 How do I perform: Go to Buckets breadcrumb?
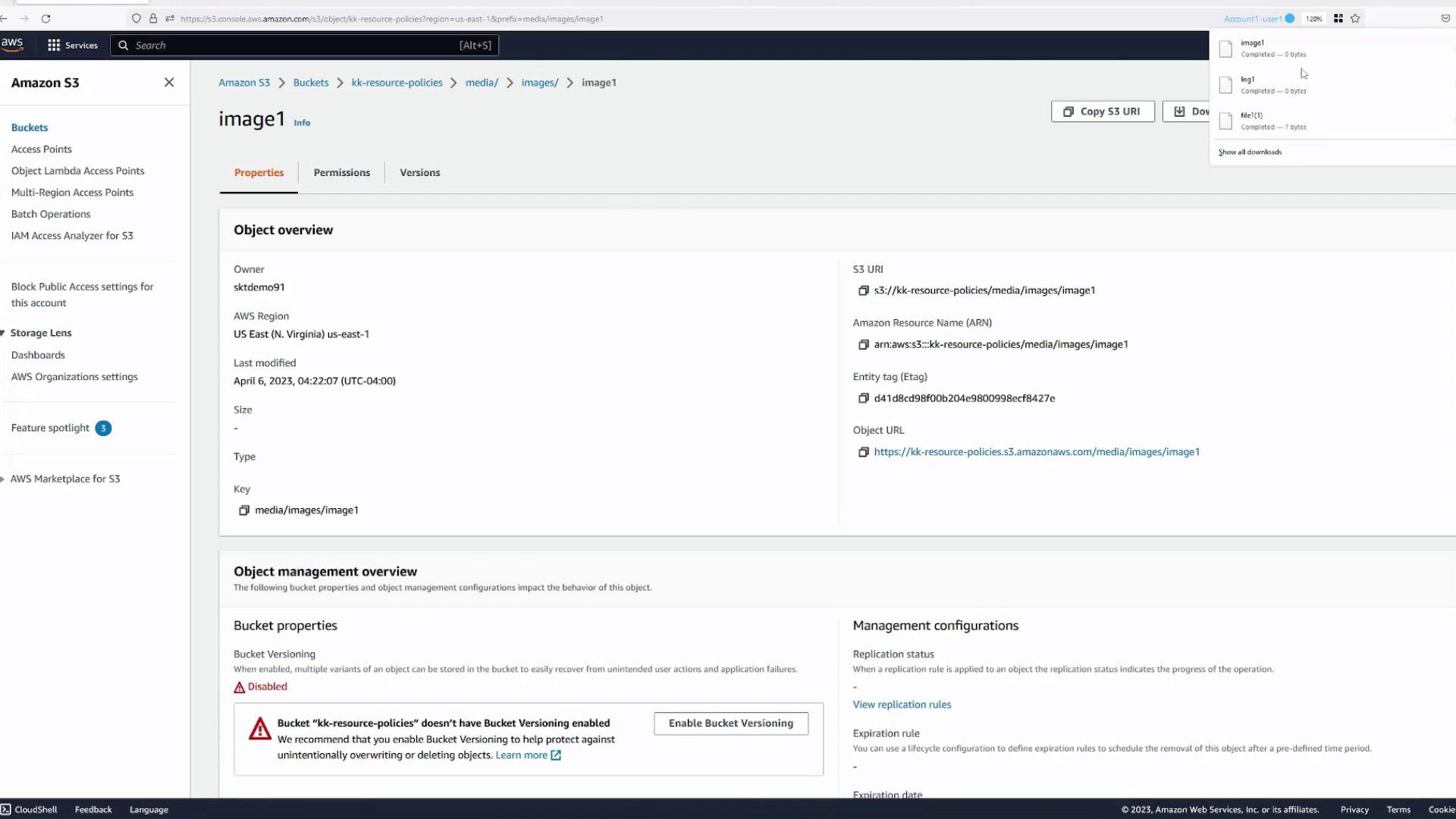pyautogui.click(x=311, y=83)
